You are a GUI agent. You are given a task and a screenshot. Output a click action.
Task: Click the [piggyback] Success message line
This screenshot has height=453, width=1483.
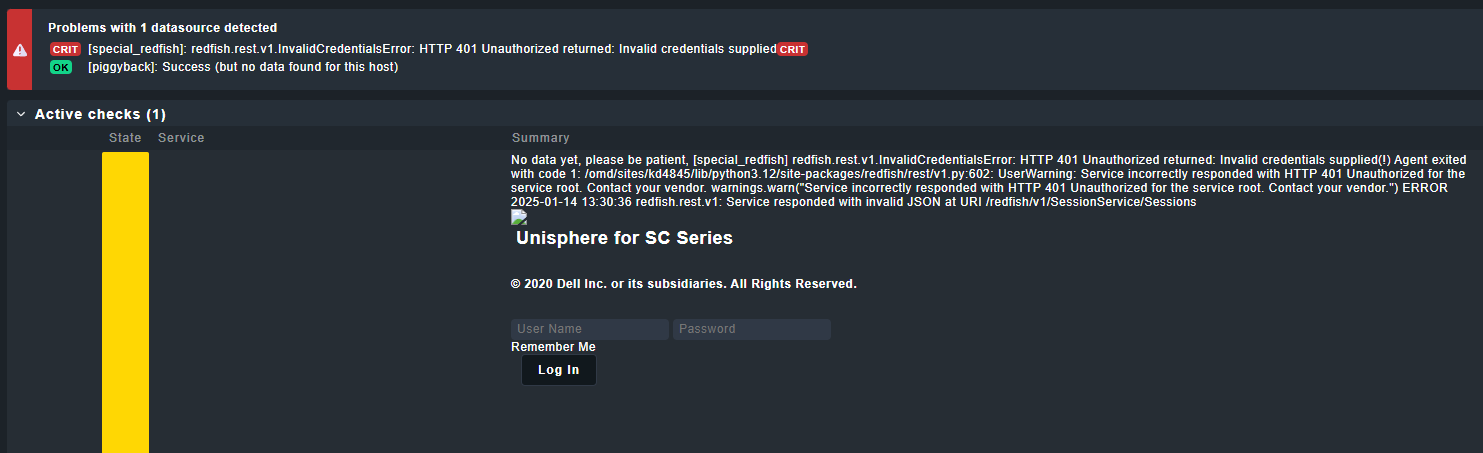243,67
